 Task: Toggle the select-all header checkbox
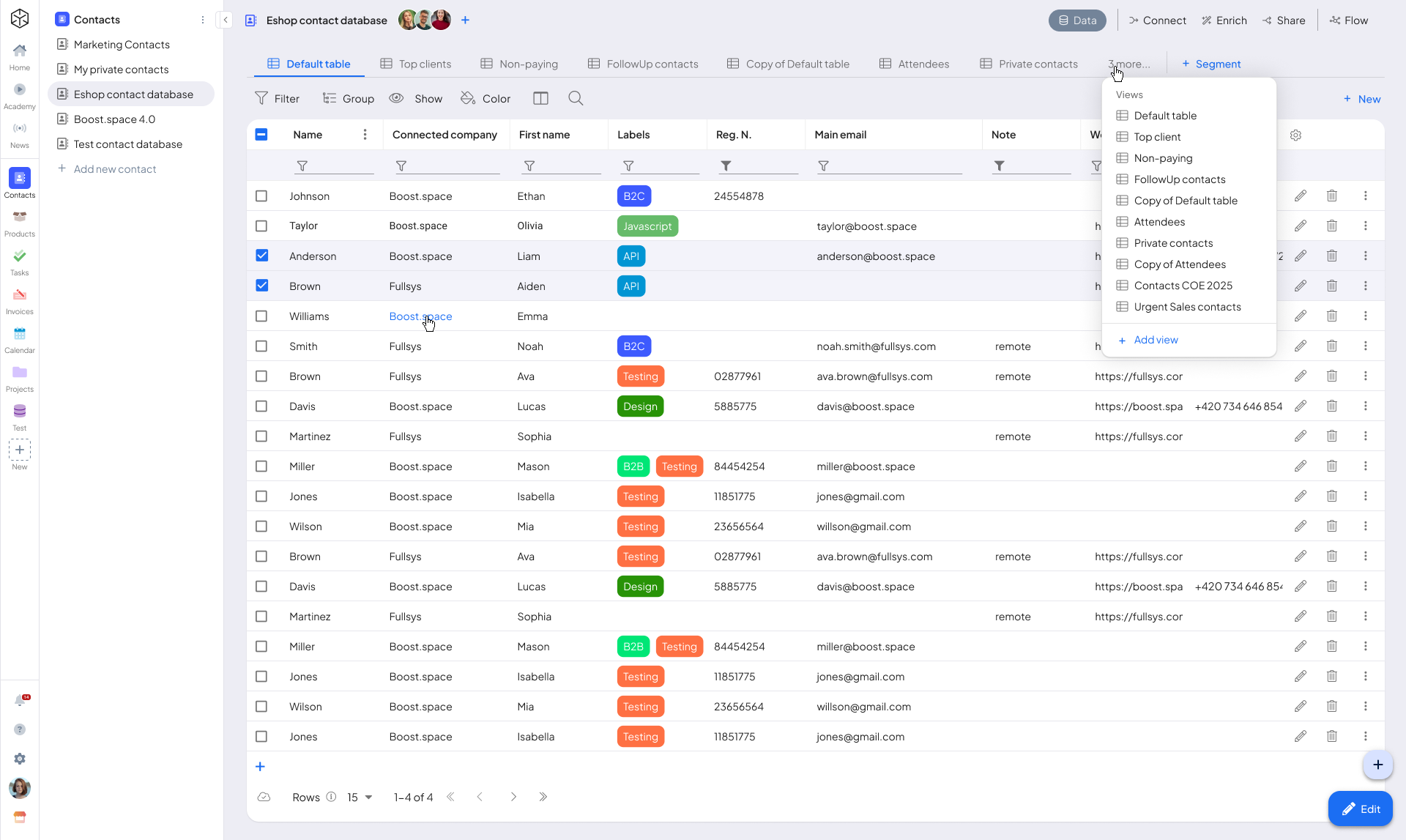click(x=261, y=134)
